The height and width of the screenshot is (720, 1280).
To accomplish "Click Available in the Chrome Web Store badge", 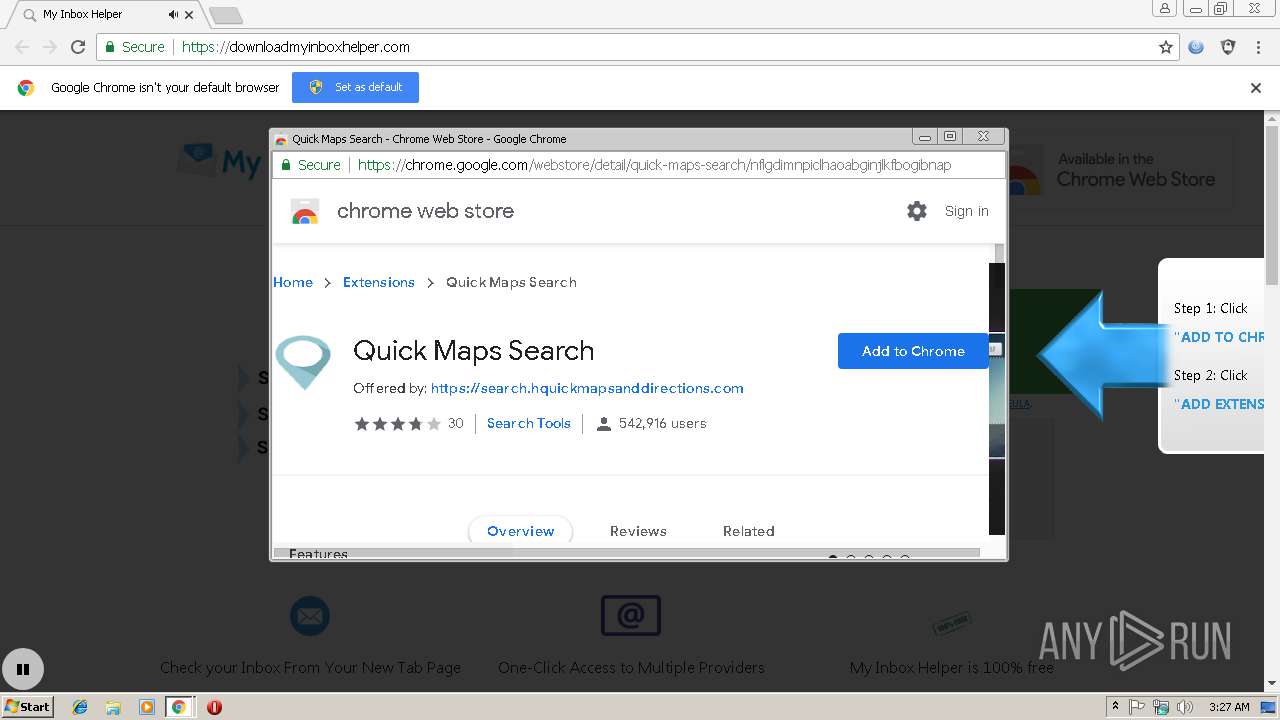I will pyautogui.click(x=1120, y=170).
